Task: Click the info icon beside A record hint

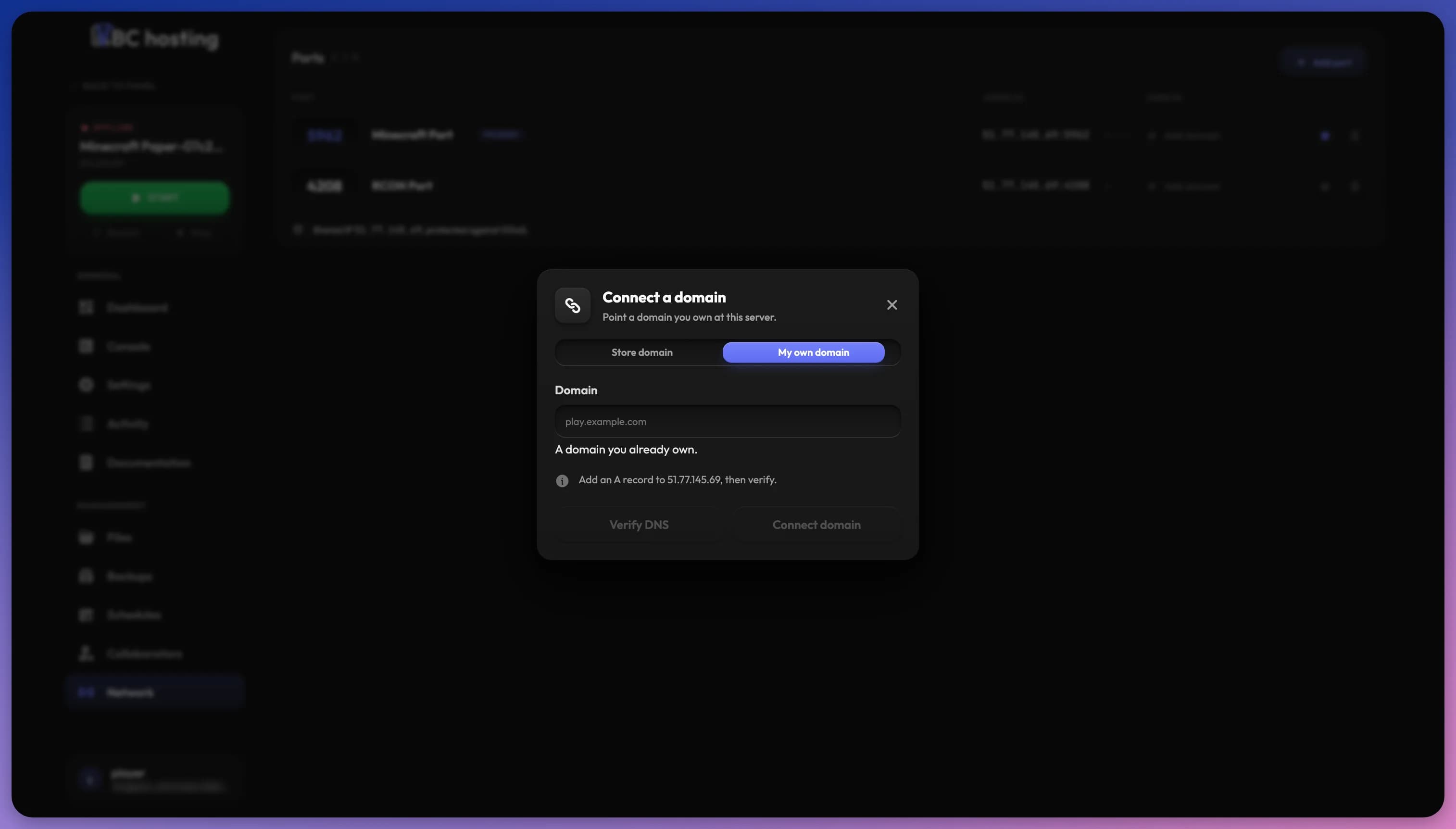Action: (562, 481)
